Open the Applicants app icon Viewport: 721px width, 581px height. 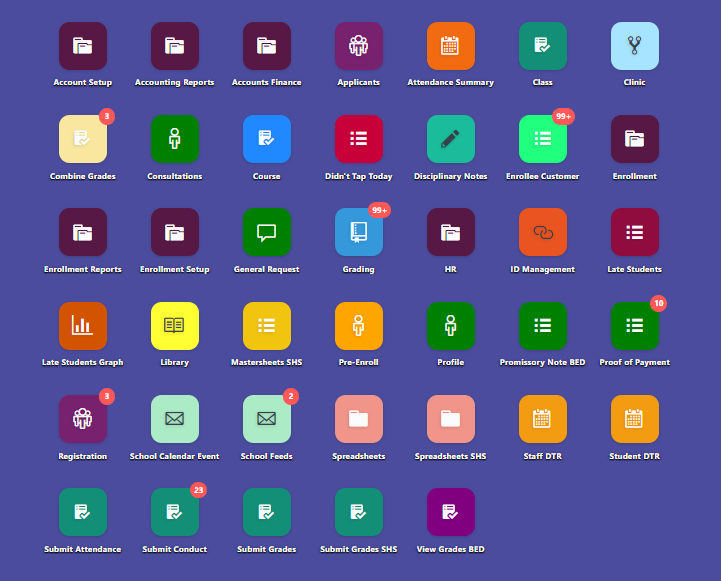coord(359,46)
